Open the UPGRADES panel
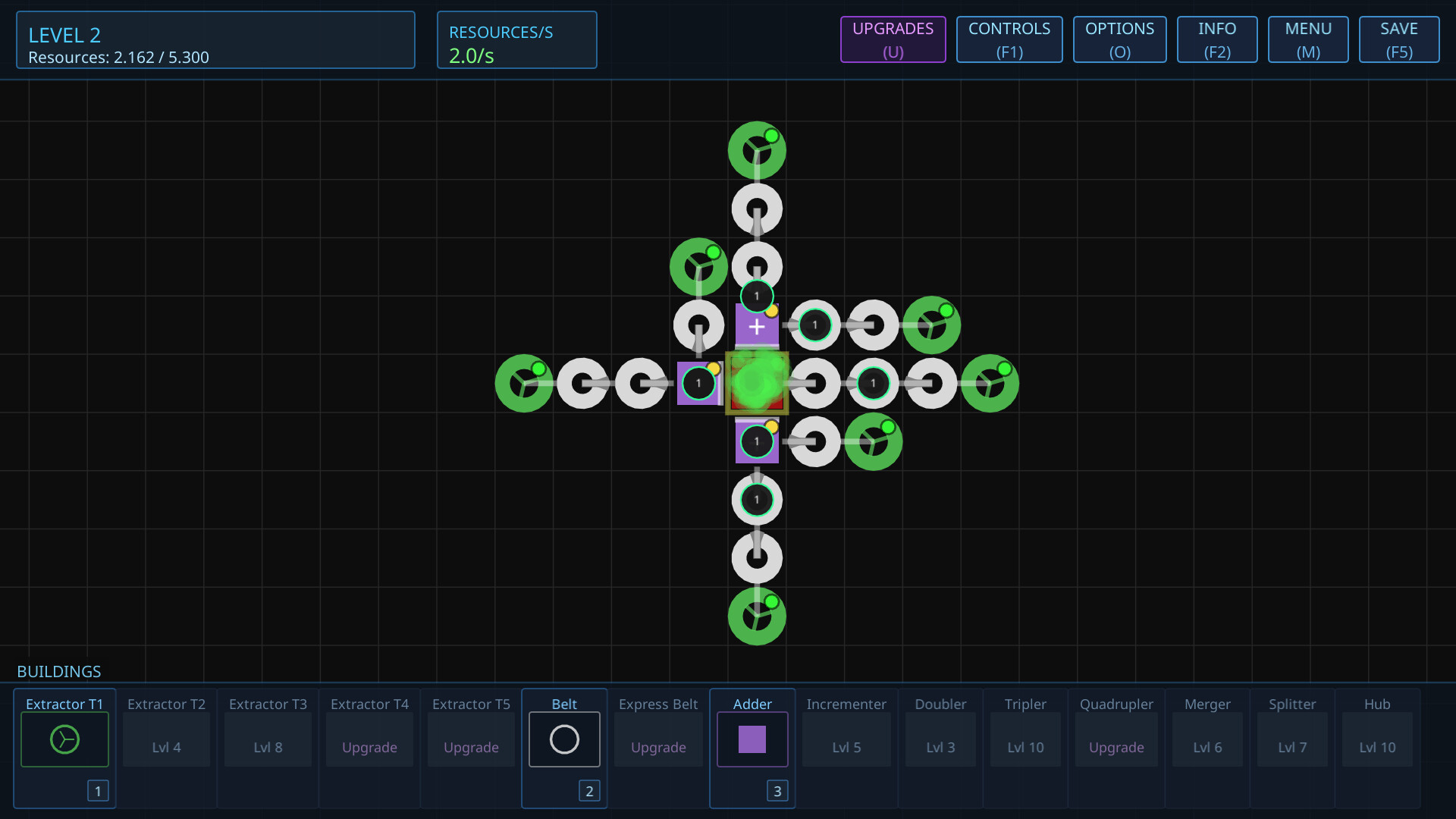 point(892,39)
